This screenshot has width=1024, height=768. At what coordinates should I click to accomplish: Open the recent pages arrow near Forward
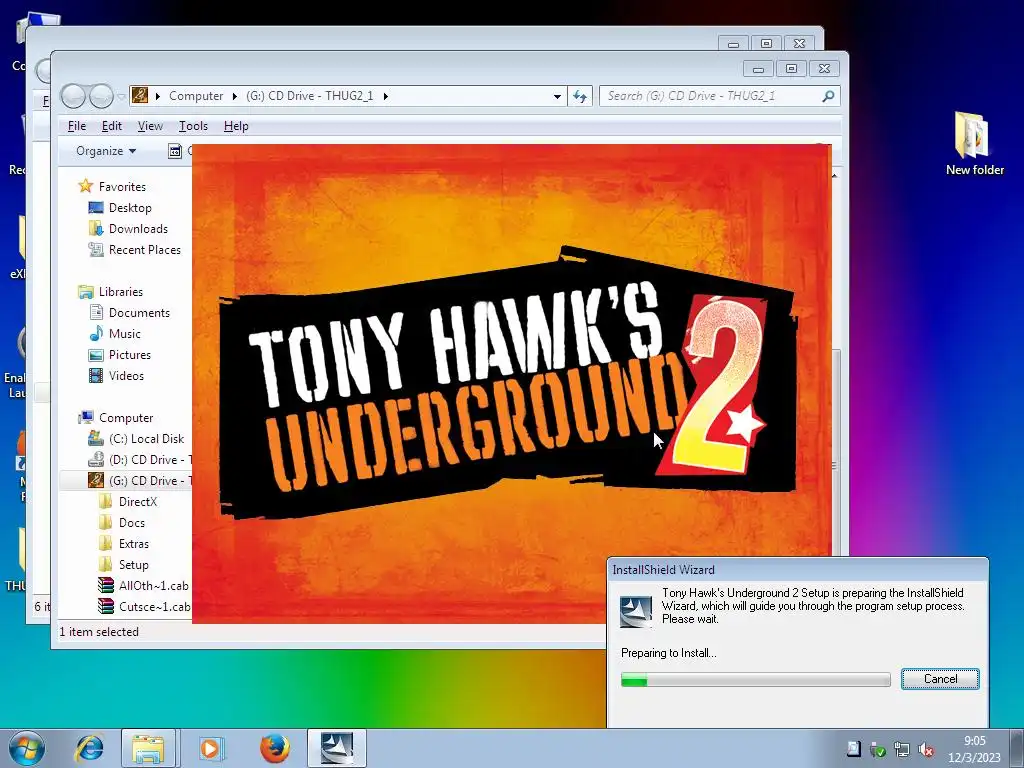(x=121, y=97)
